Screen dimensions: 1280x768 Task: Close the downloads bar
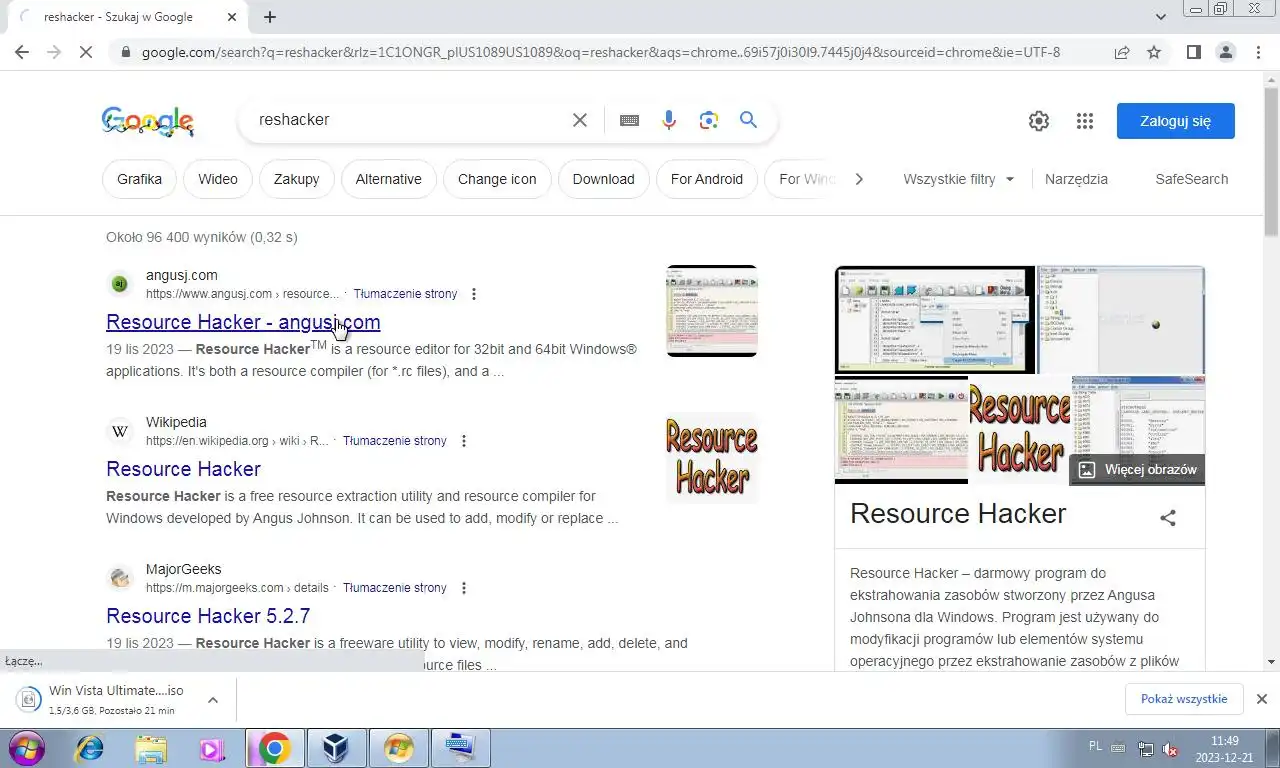click(x=1262, y=699)
